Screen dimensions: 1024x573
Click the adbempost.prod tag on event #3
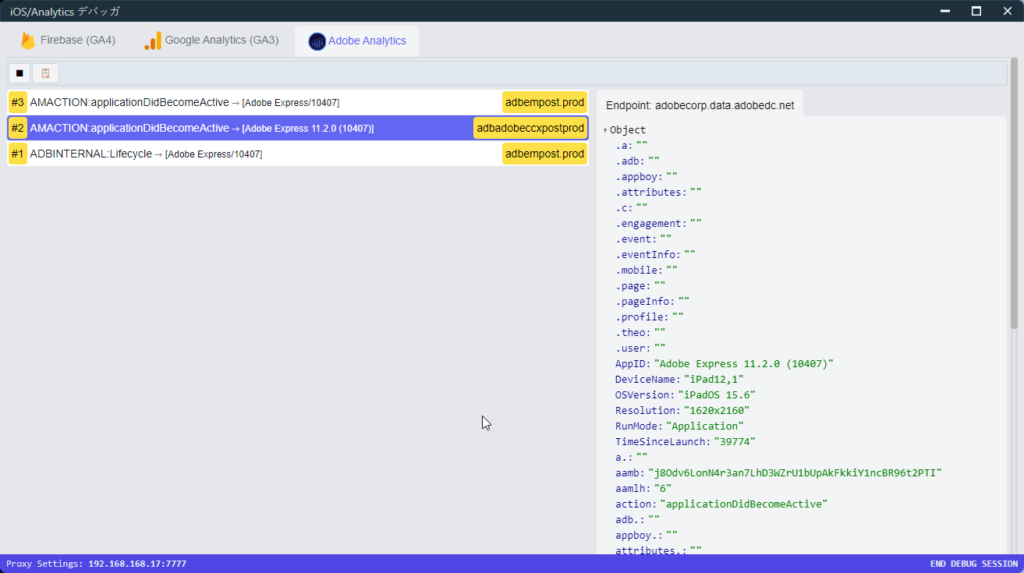[544, 102]
